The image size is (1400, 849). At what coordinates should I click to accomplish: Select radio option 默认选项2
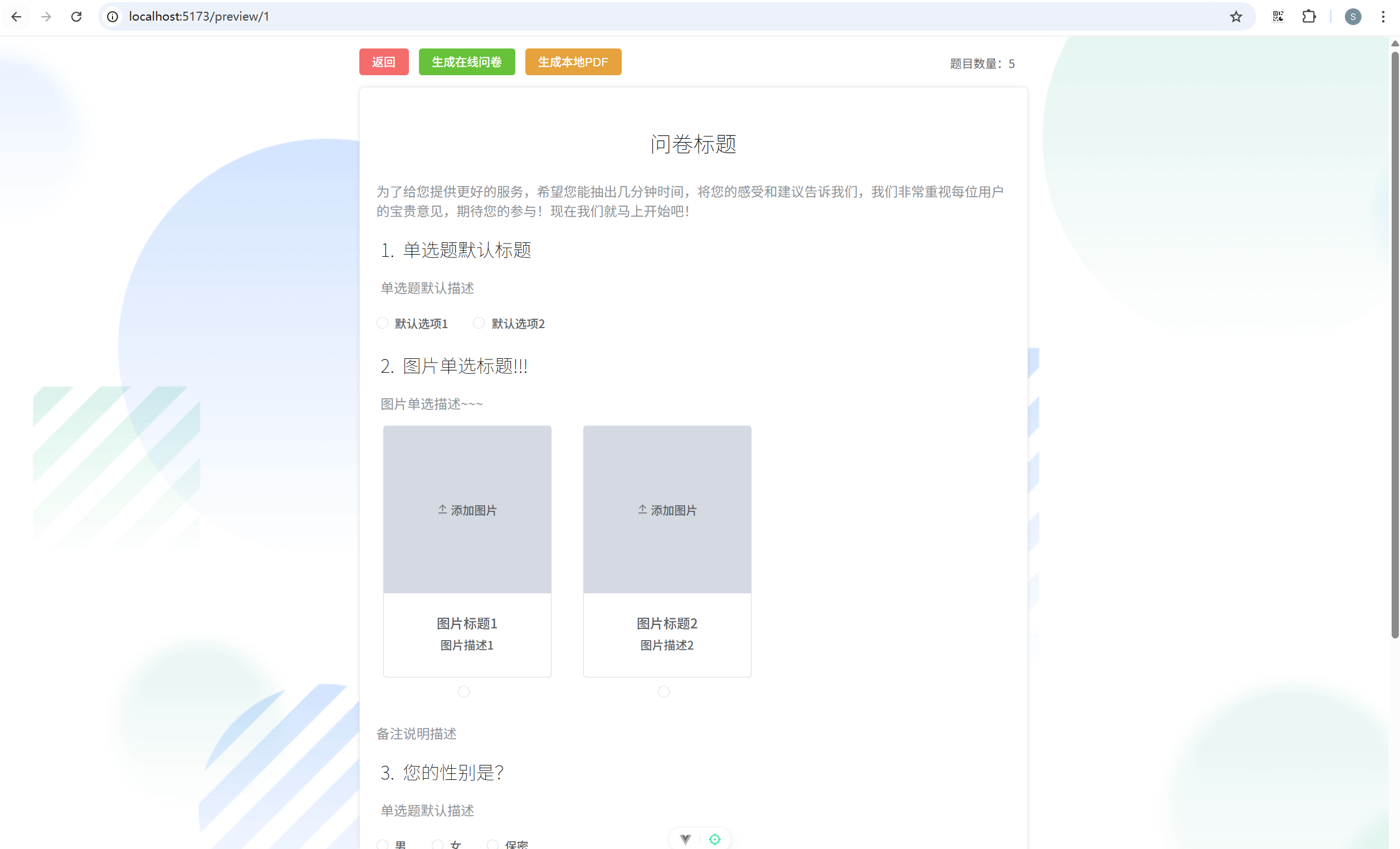[479, 323]
